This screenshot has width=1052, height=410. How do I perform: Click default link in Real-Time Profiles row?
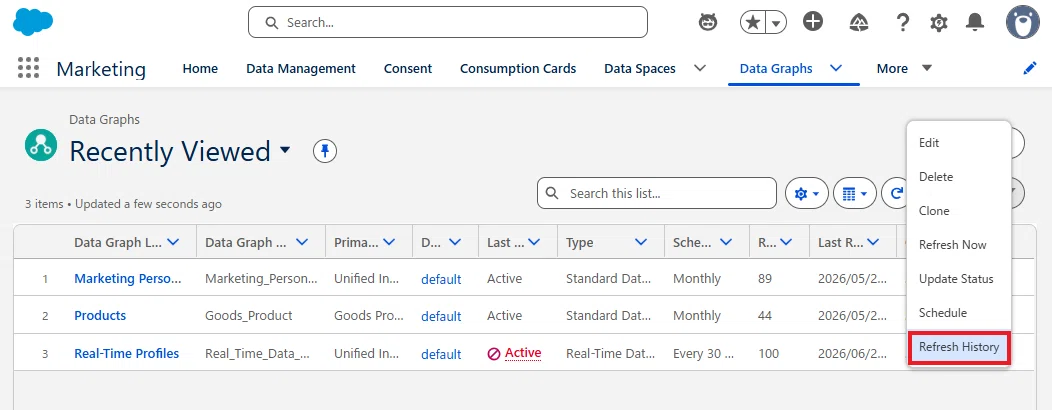click(441, 354)
